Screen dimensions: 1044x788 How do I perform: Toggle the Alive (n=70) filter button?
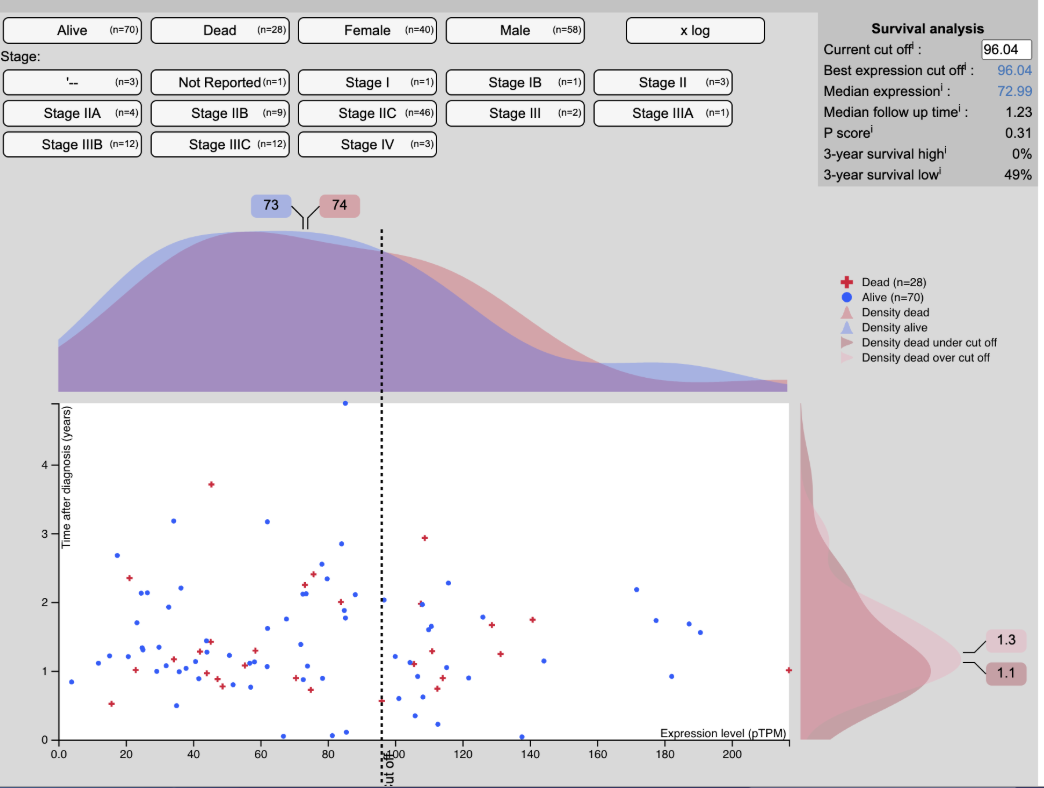[x=72, y=31]
